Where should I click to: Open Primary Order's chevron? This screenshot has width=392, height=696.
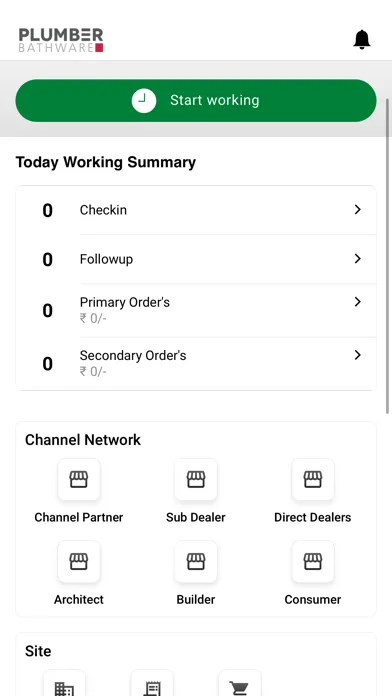(358, 302)
